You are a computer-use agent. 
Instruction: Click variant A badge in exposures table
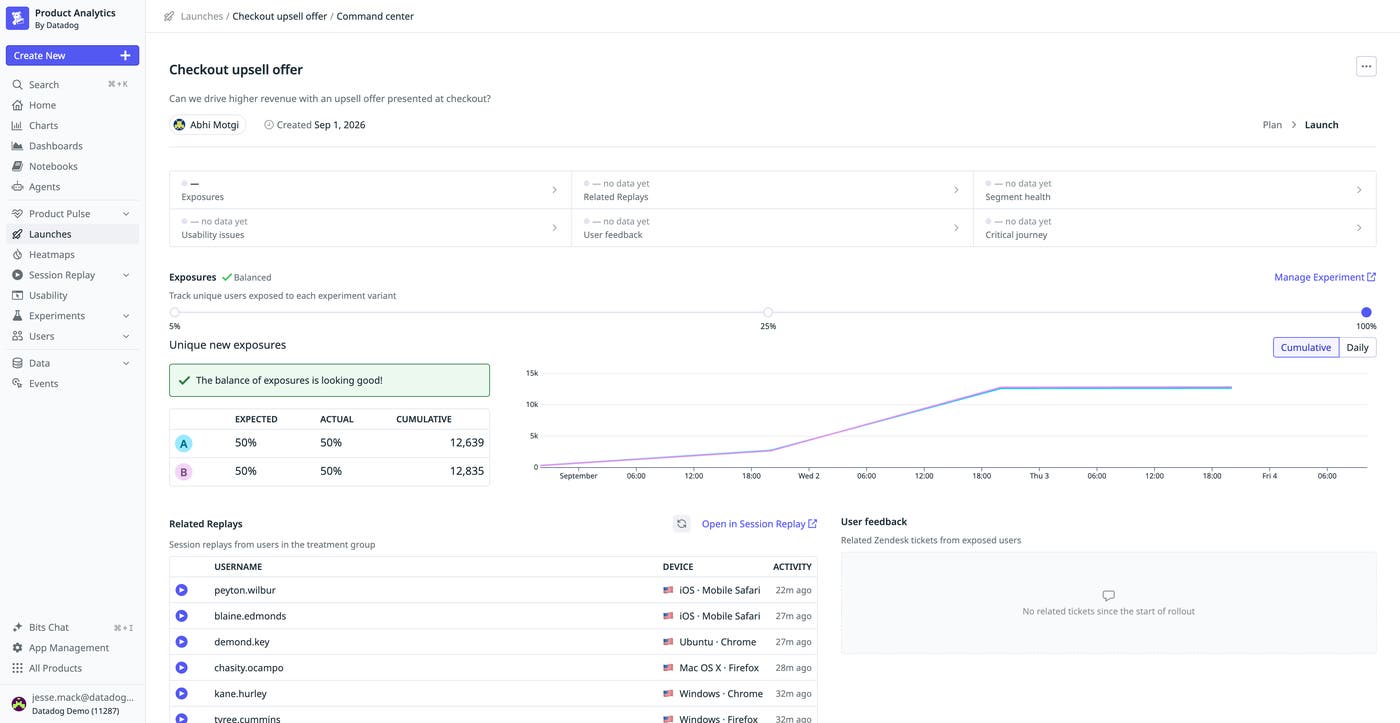[183, 443]
